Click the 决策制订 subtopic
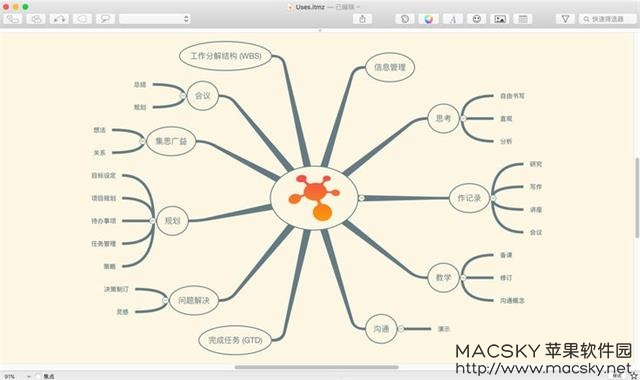640x380 pixels. point(116,289)
